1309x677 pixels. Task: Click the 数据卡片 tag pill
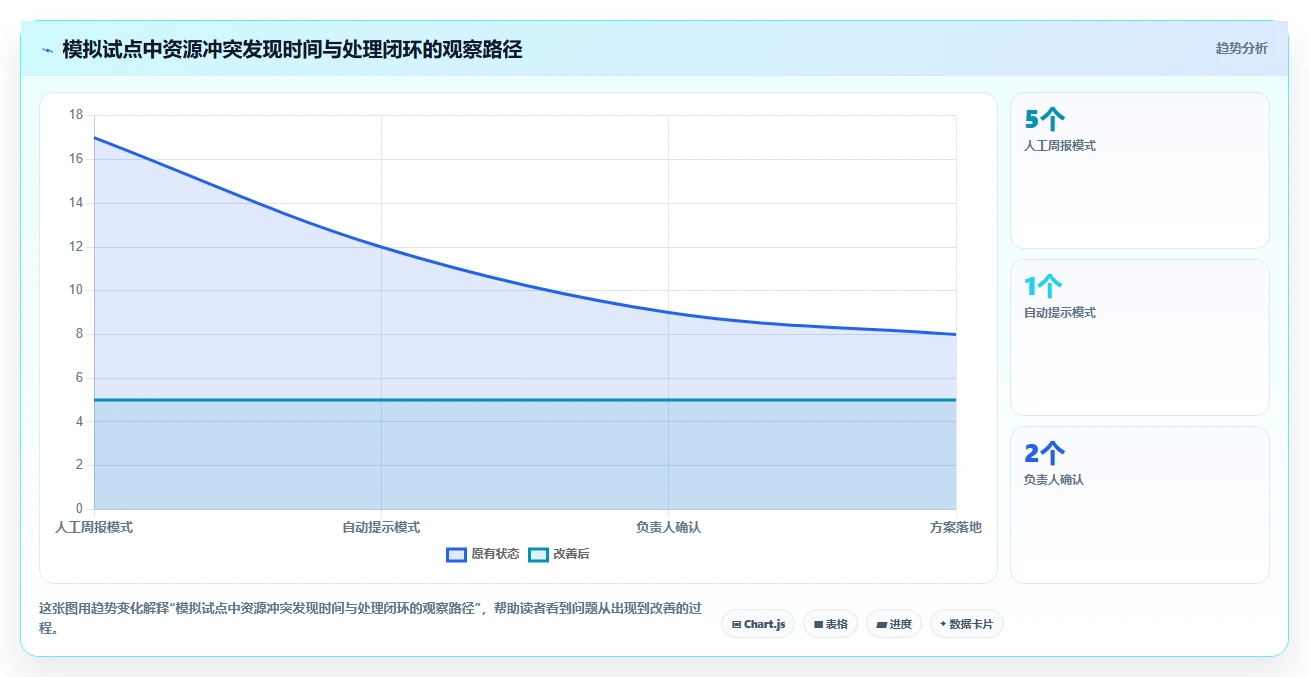(x=966, y=624)
